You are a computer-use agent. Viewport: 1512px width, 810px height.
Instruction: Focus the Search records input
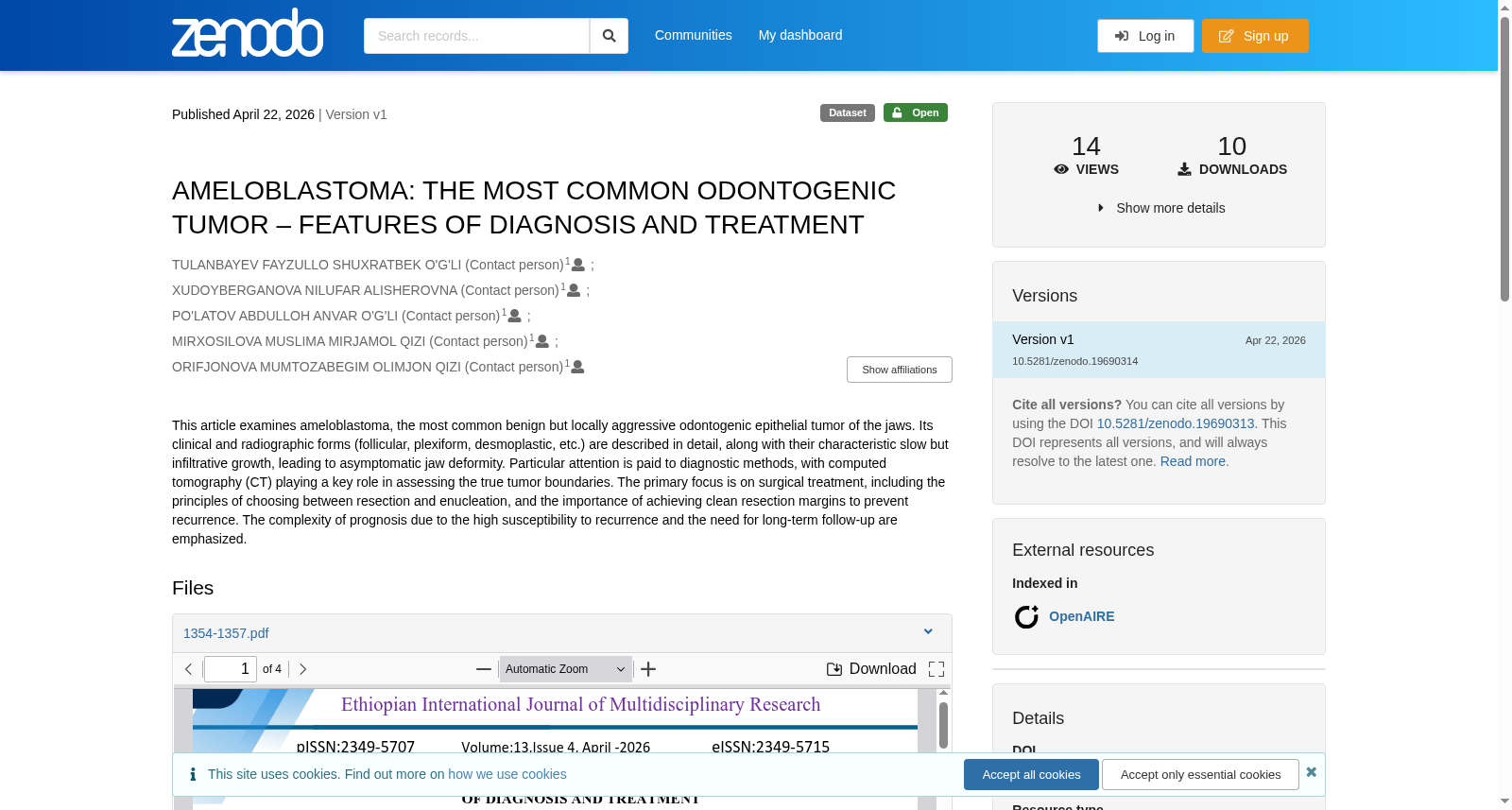(x=476, y=36)
